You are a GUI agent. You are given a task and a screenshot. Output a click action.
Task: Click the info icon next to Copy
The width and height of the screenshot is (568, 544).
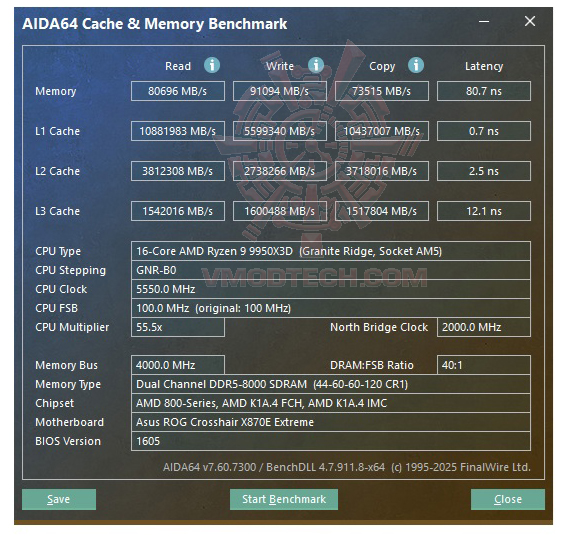[416, 66]
